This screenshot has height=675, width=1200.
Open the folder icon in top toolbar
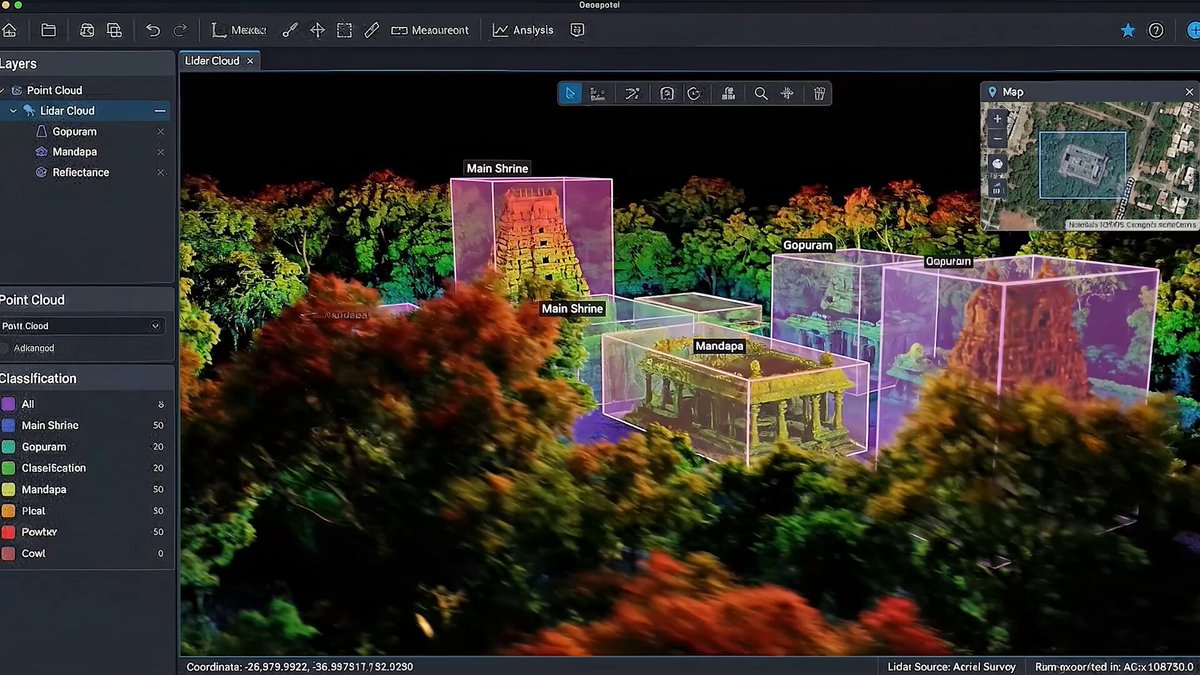click(x=48, y=30)
